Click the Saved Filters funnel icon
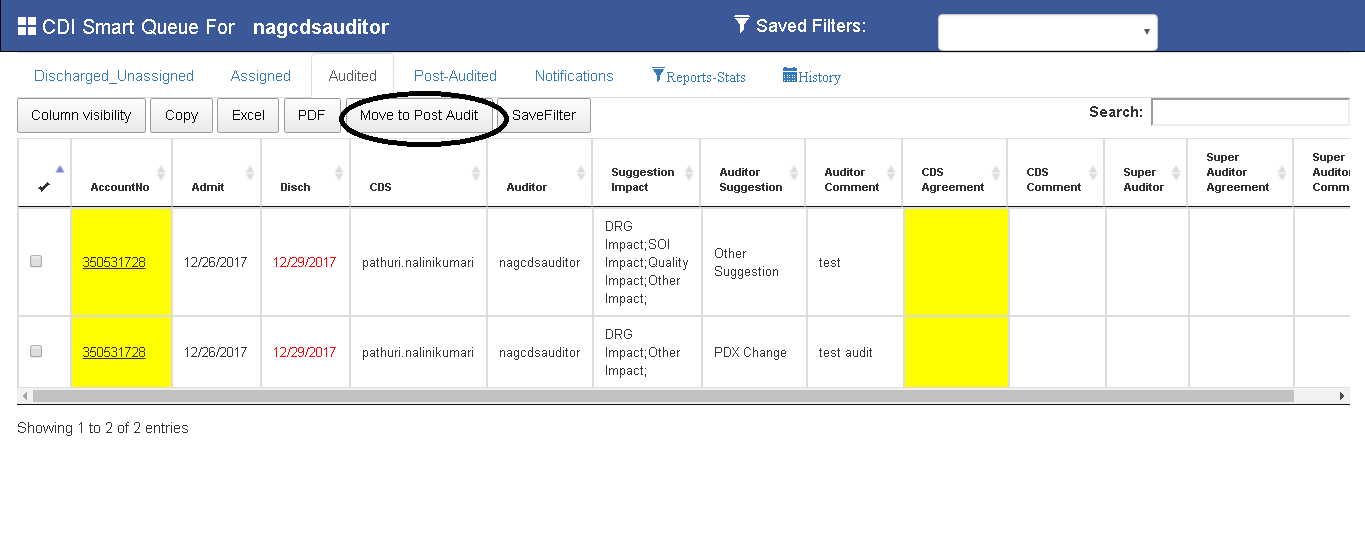The height and width of the screenshot is (549, 1365). click(741, 24)
